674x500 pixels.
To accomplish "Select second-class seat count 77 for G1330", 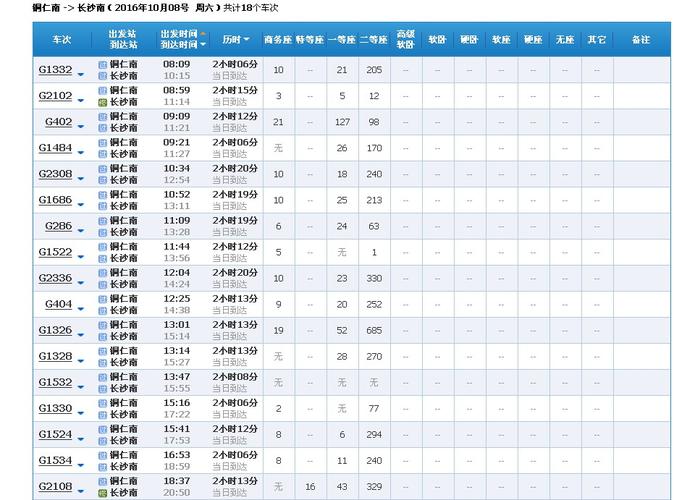I will pyautogui.click(x=374, y=408).
